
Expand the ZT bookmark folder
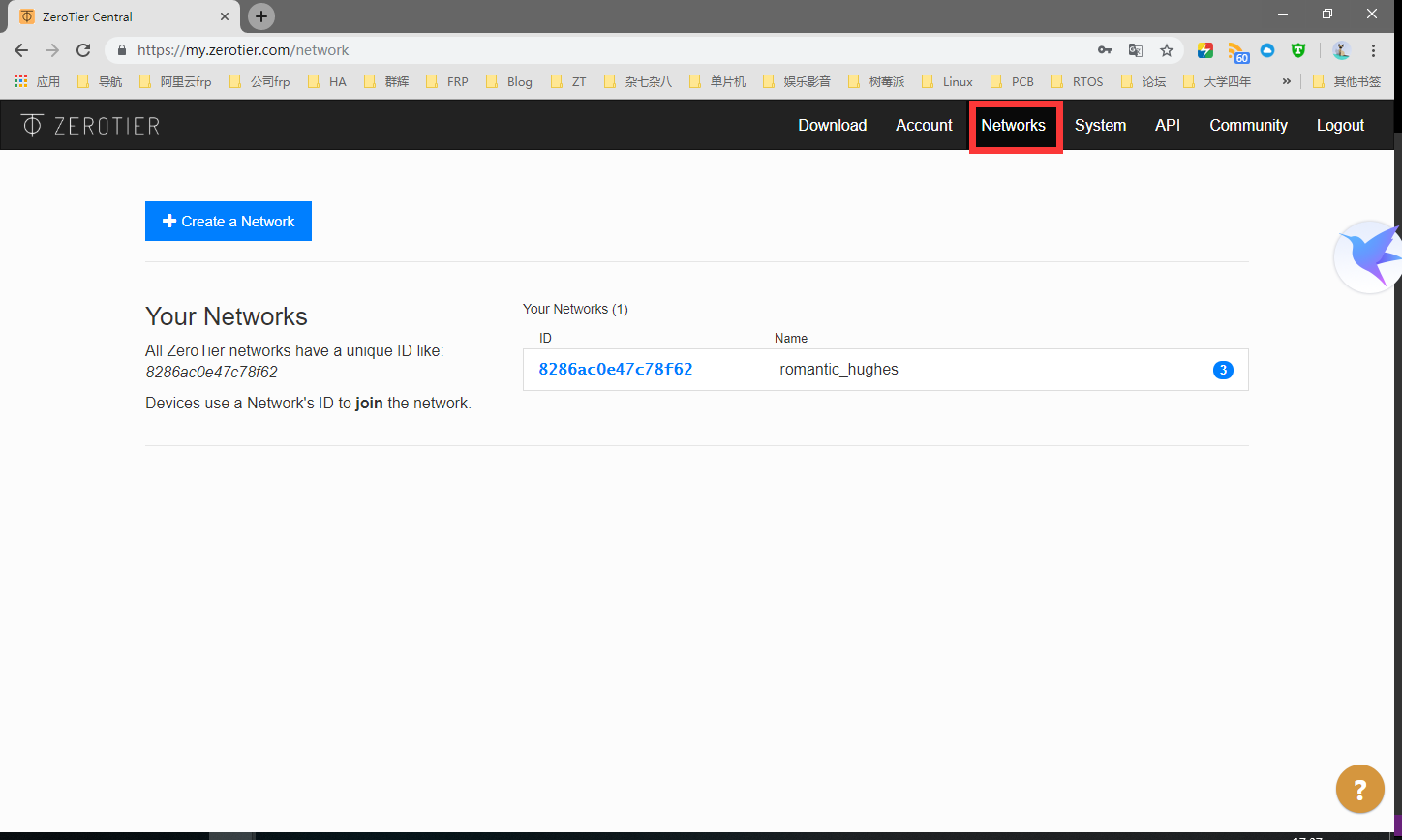(x=568, y=81)
